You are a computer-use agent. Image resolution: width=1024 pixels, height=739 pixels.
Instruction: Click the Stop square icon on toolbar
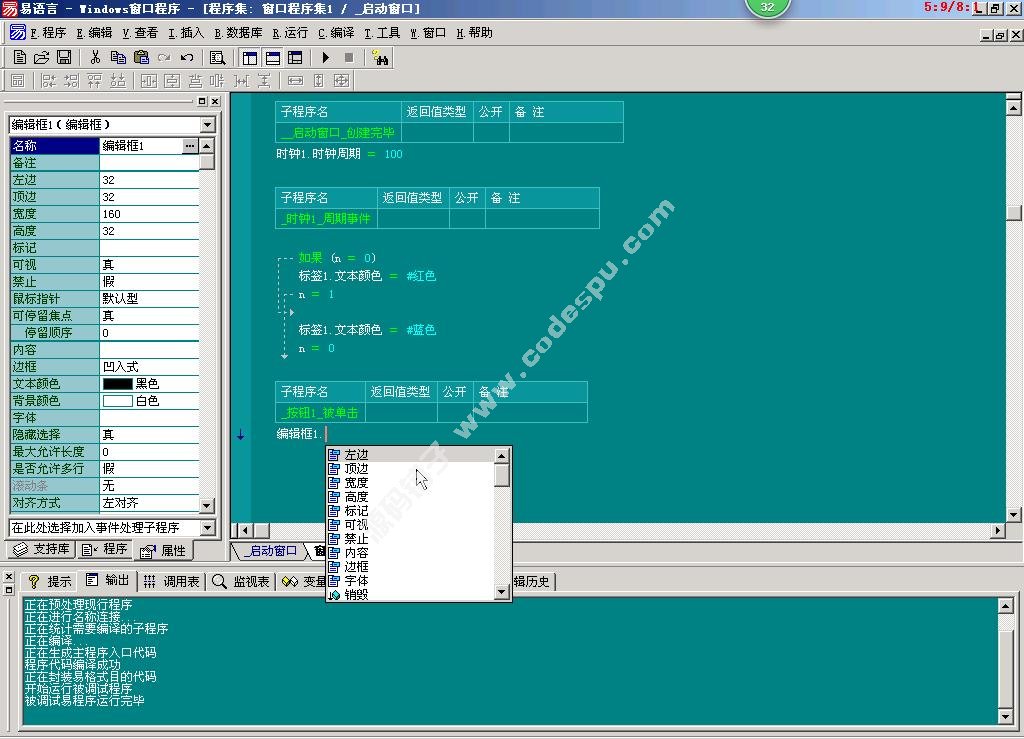pyautogui.click(x=349, y=58)
